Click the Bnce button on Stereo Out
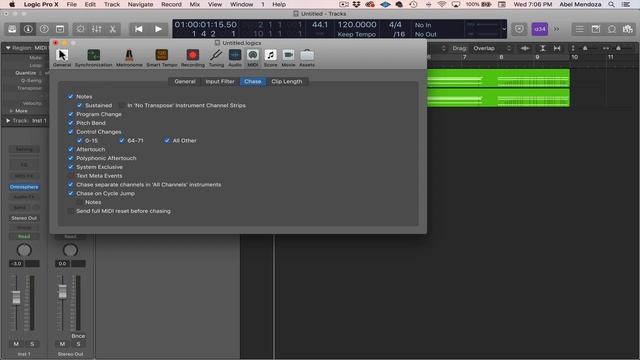640x360 pixels. point(78,336)
